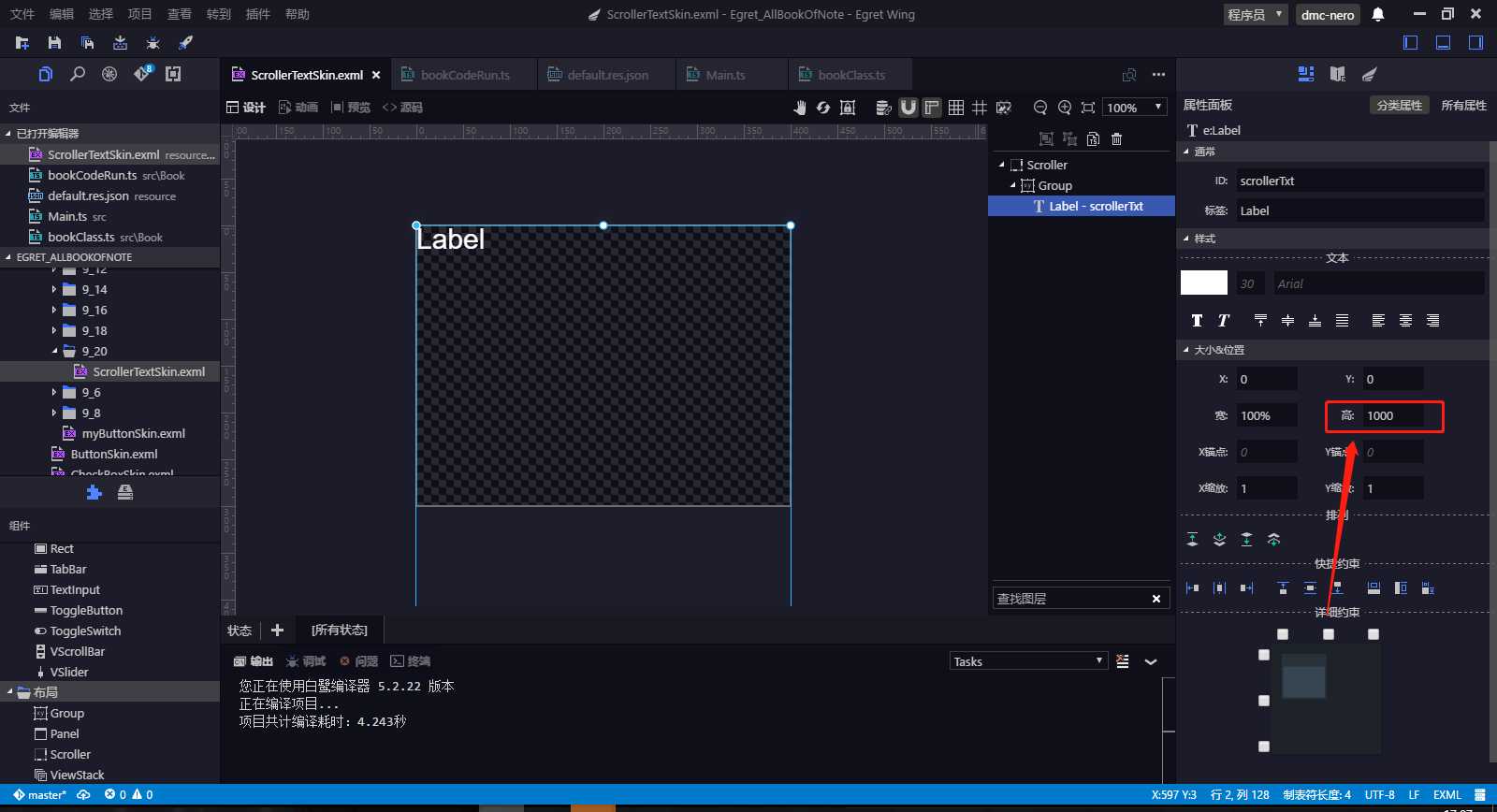Select the hand pan tool

(800, 108)
